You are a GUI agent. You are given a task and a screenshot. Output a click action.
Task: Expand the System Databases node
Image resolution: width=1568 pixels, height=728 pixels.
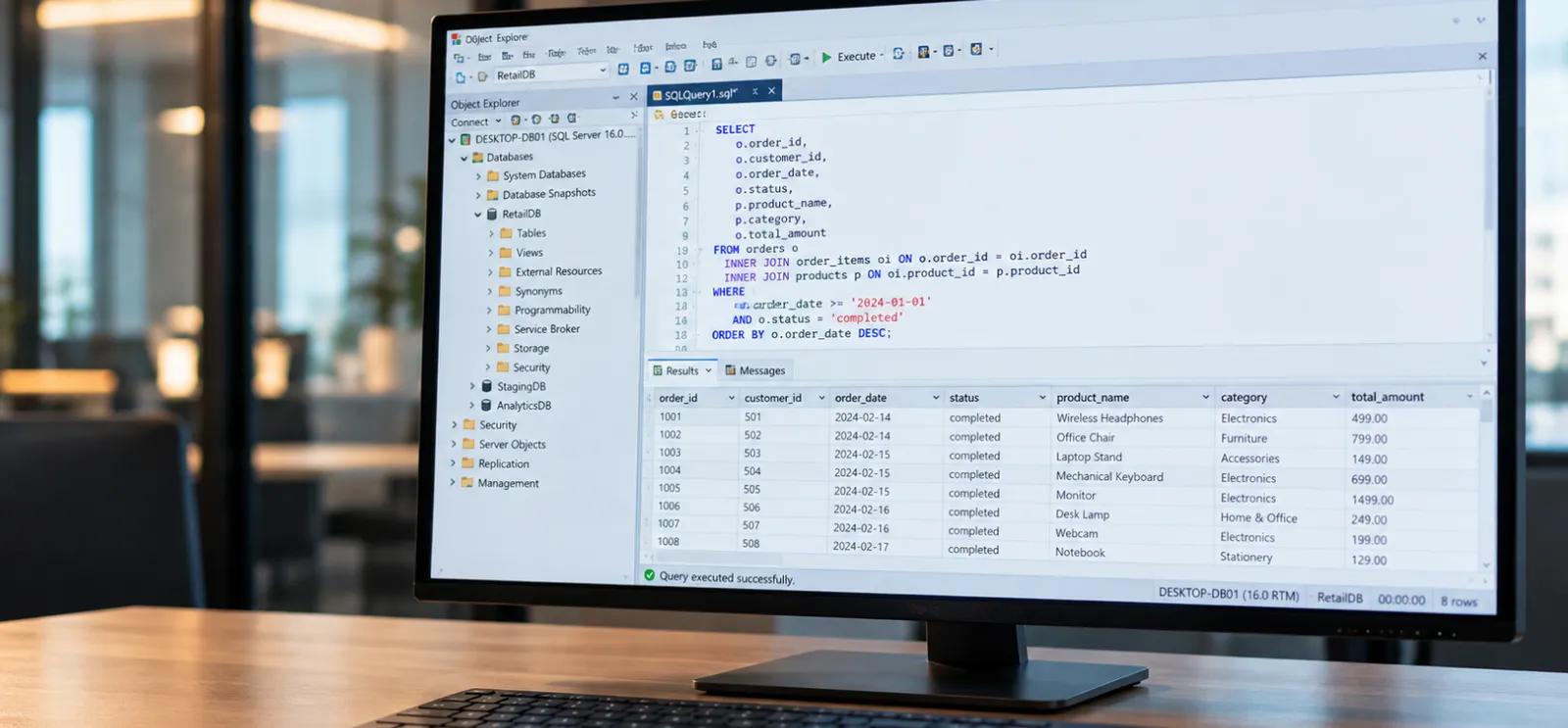coord(478,176)
